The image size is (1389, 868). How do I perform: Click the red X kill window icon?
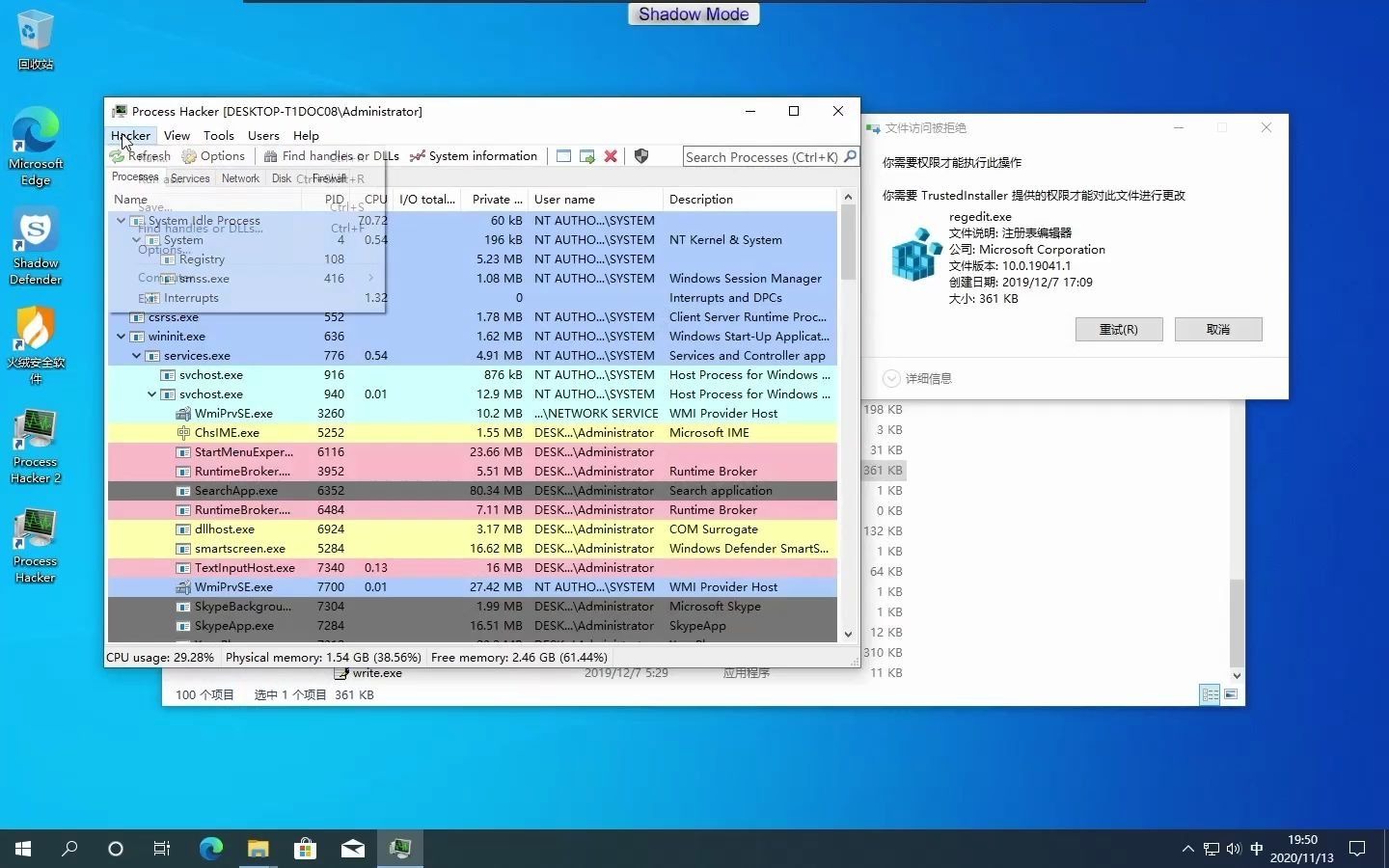tap(611, 156)
